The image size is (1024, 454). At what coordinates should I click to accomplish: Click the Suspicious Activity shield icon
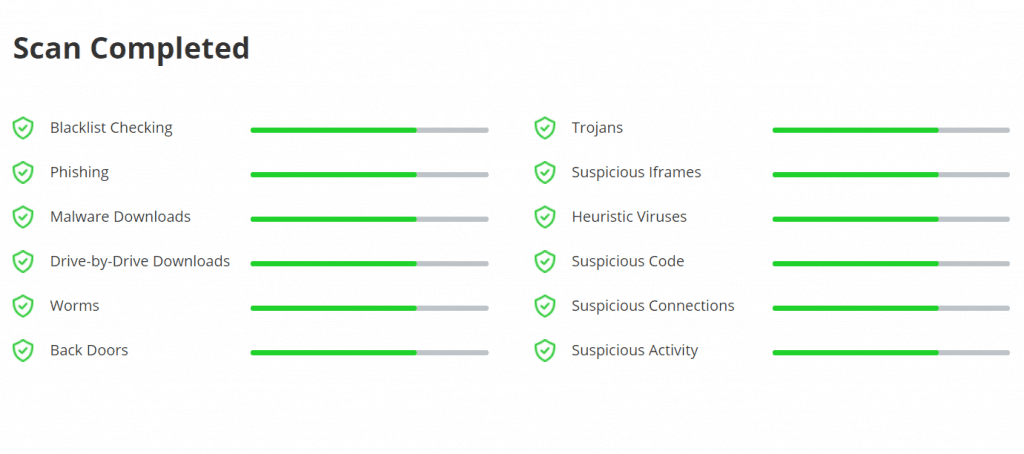[545, 351]
